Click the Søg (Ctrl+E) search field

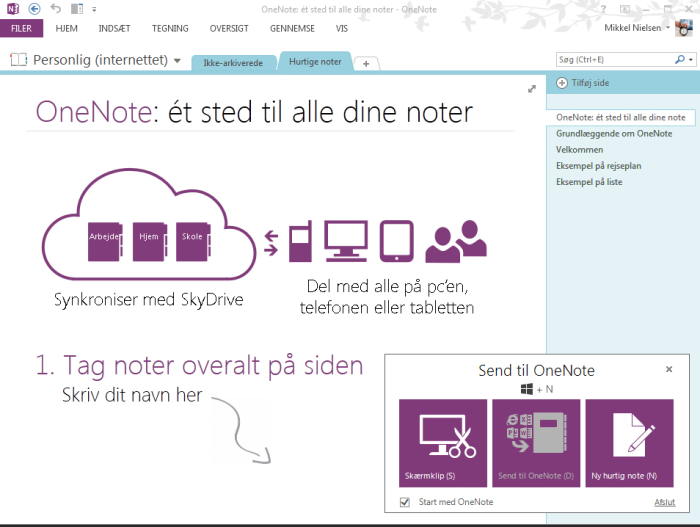pyautogui.click(x=614, y=59)
